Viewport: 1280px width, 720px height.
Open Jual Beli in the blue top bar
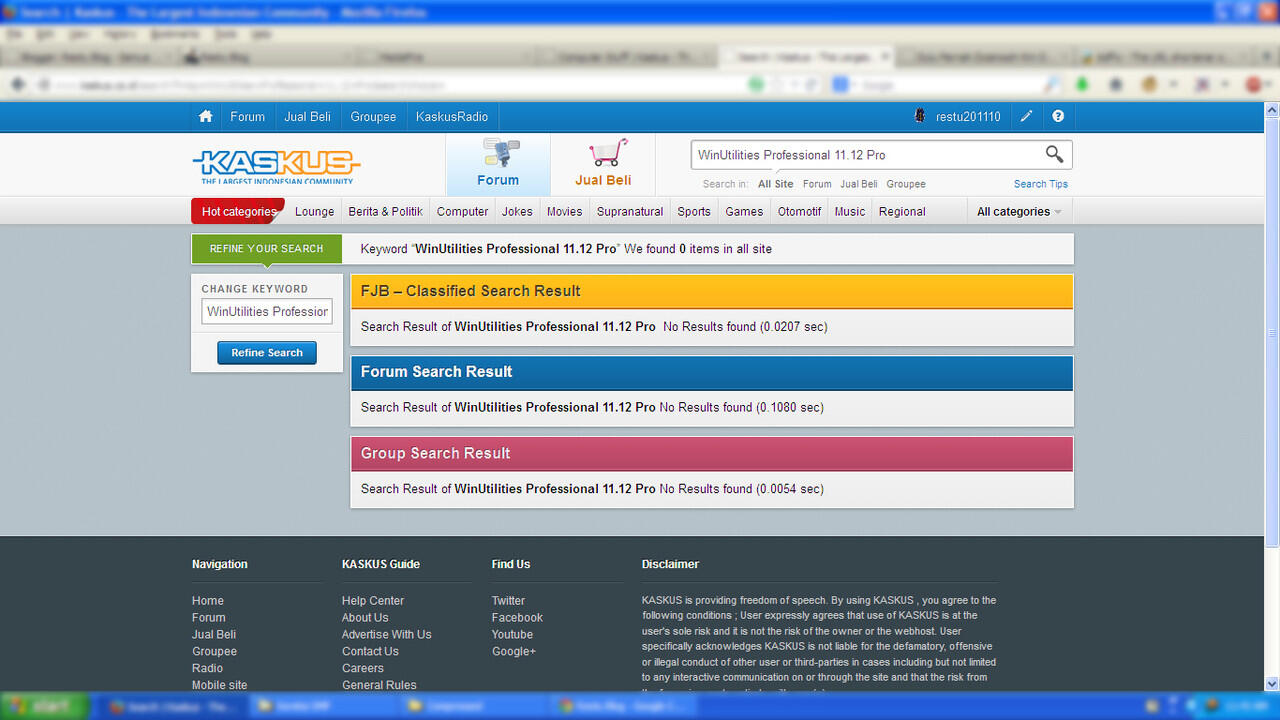(x=307, y=116)
